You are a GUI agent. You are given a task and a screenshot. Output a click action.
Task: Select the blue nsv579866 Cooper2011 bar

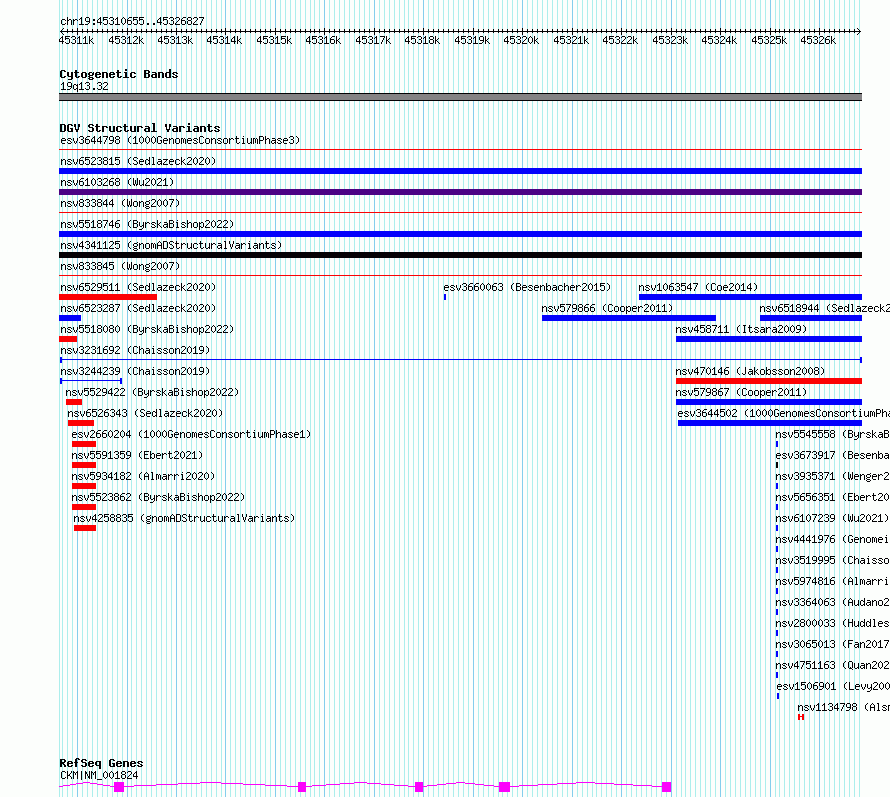pos(629,318)
